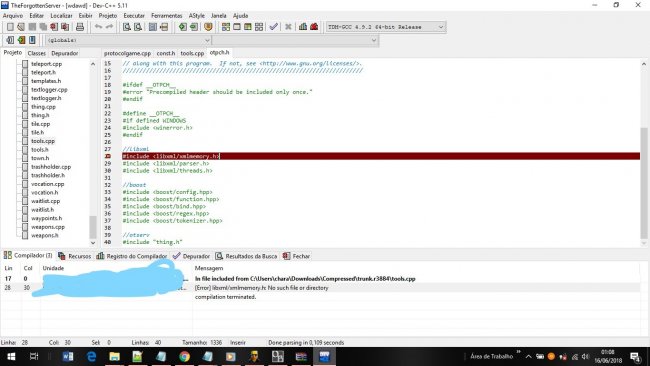650x366 pixels.
Task: Click the Compile & Run icon
Action: pos(247,27)
